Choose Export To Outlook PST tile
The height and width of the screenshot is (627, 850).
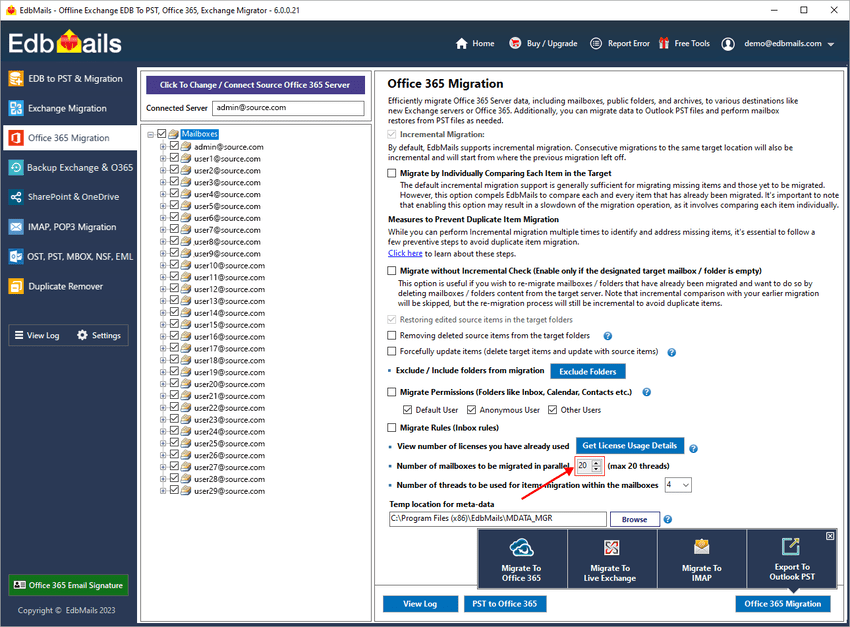click(791, 559)
